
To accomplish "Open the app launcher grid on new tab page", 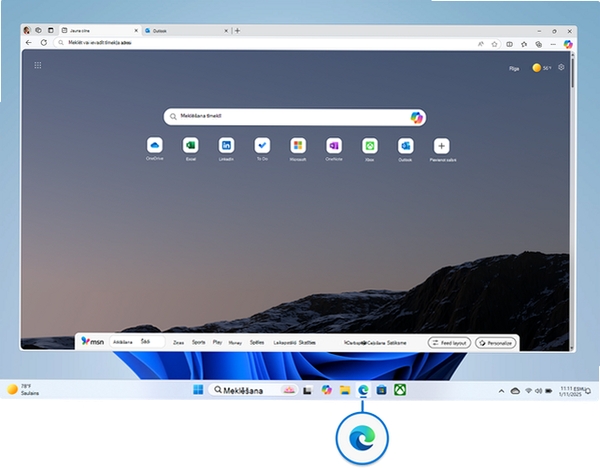I will [x=38, y=65].
